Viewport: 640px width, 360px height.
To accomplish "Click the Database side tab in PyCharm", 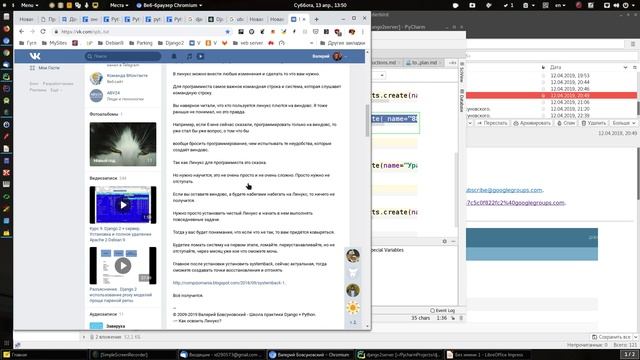I will pyautogui.click(x=462, y=100).
